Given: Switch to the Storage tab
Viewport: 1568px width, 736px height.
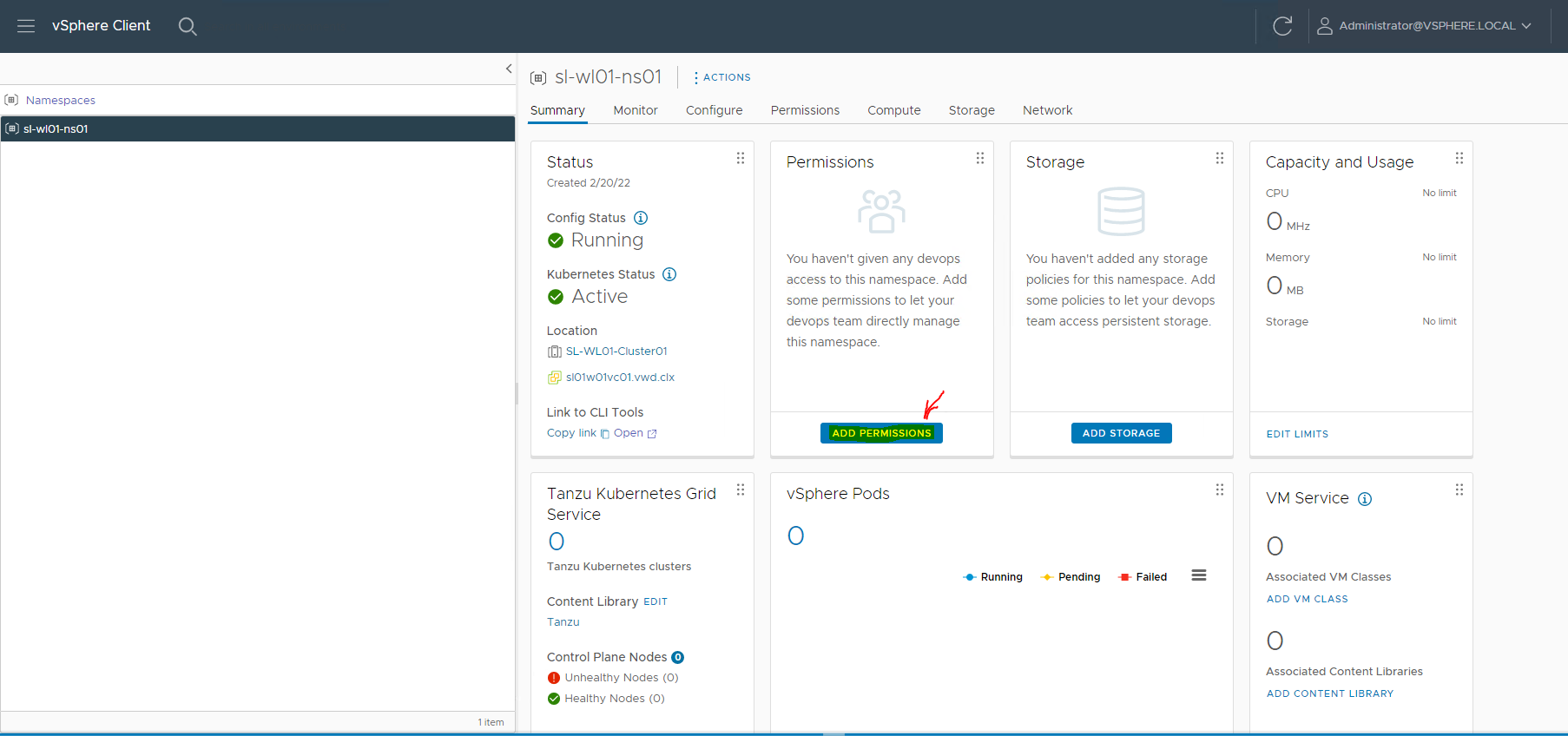Looking at the screenshot, I should click(x=972, y=110).
